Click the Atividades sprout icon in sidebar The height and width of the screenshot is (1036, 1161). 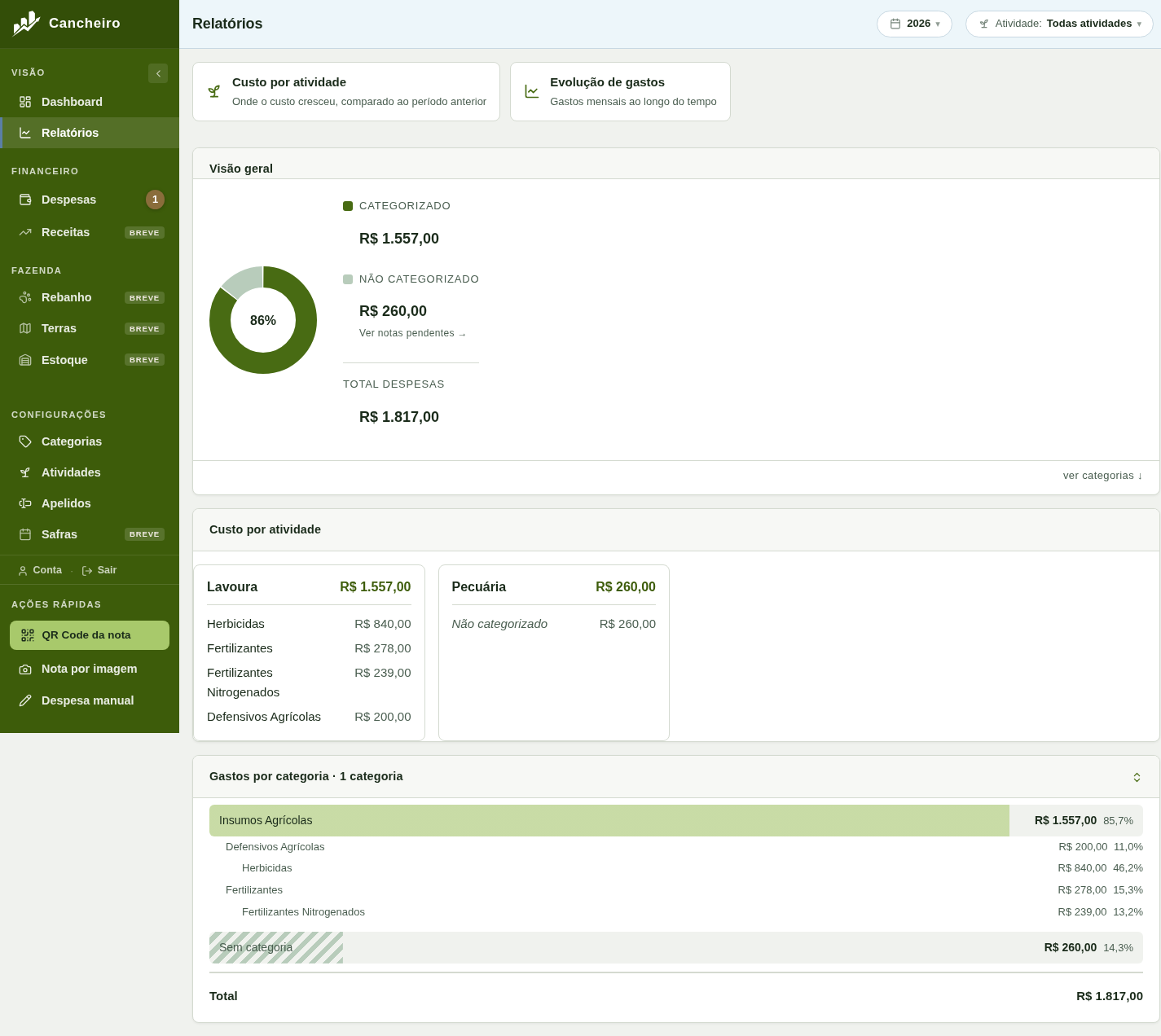click(25, 472)
